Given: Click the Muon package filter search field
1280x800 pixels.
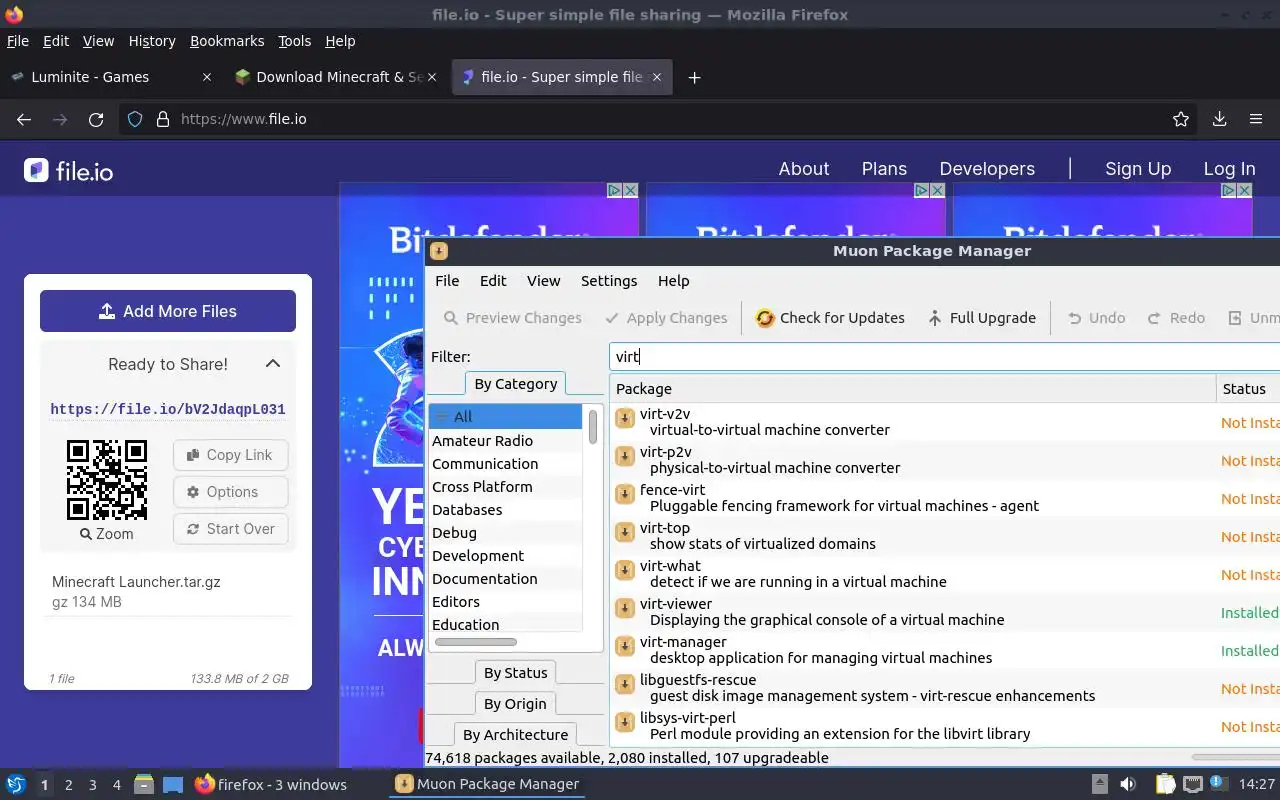Looking at the screenshot, I should tap(944, 357).
